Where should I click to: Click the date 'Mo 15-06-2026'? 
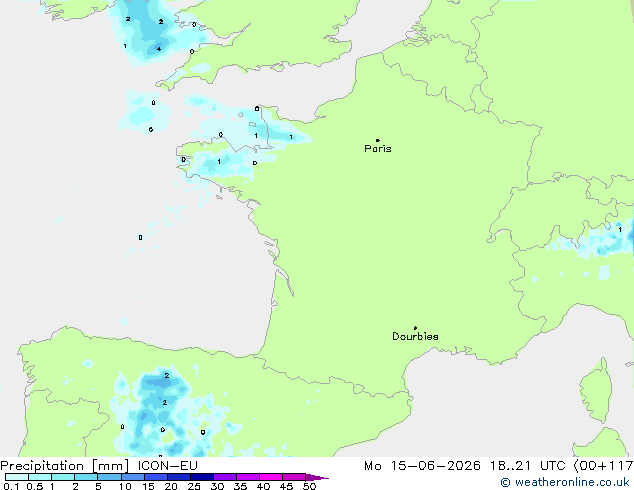422,466
